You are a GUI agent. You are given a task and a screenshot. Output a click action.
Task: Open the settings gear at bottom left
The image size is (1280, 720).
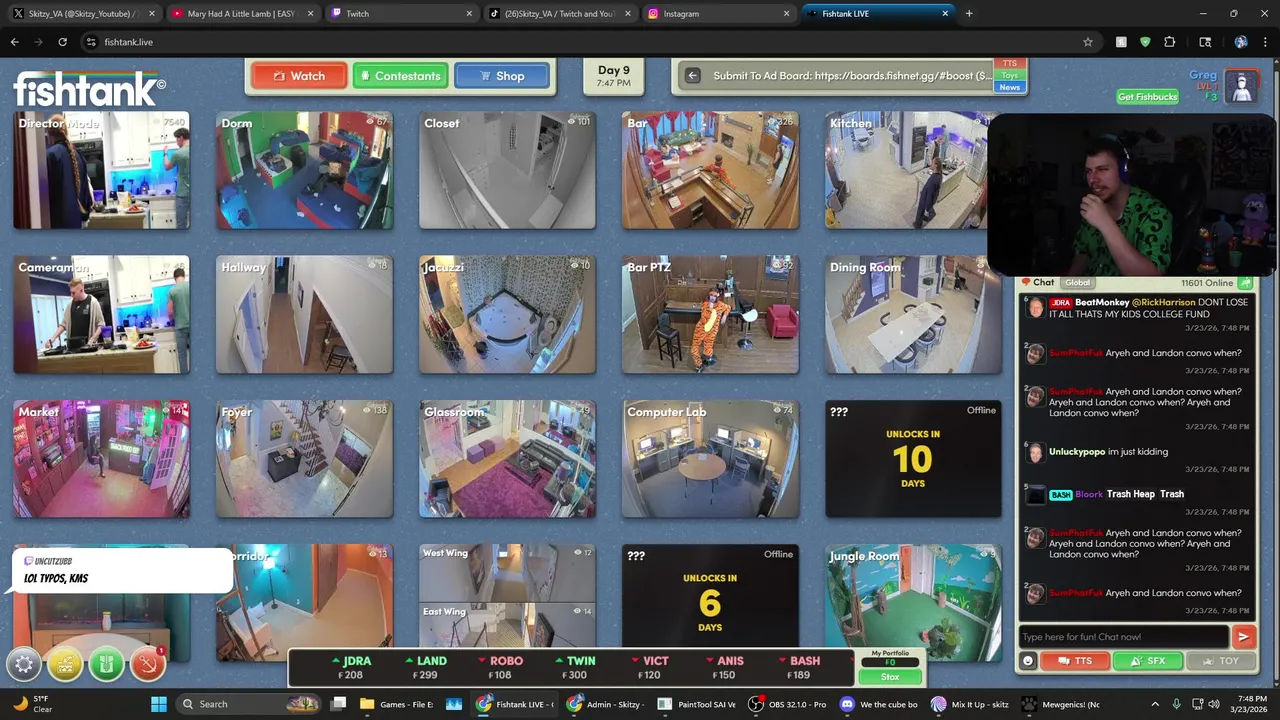[x=24, y=664]
